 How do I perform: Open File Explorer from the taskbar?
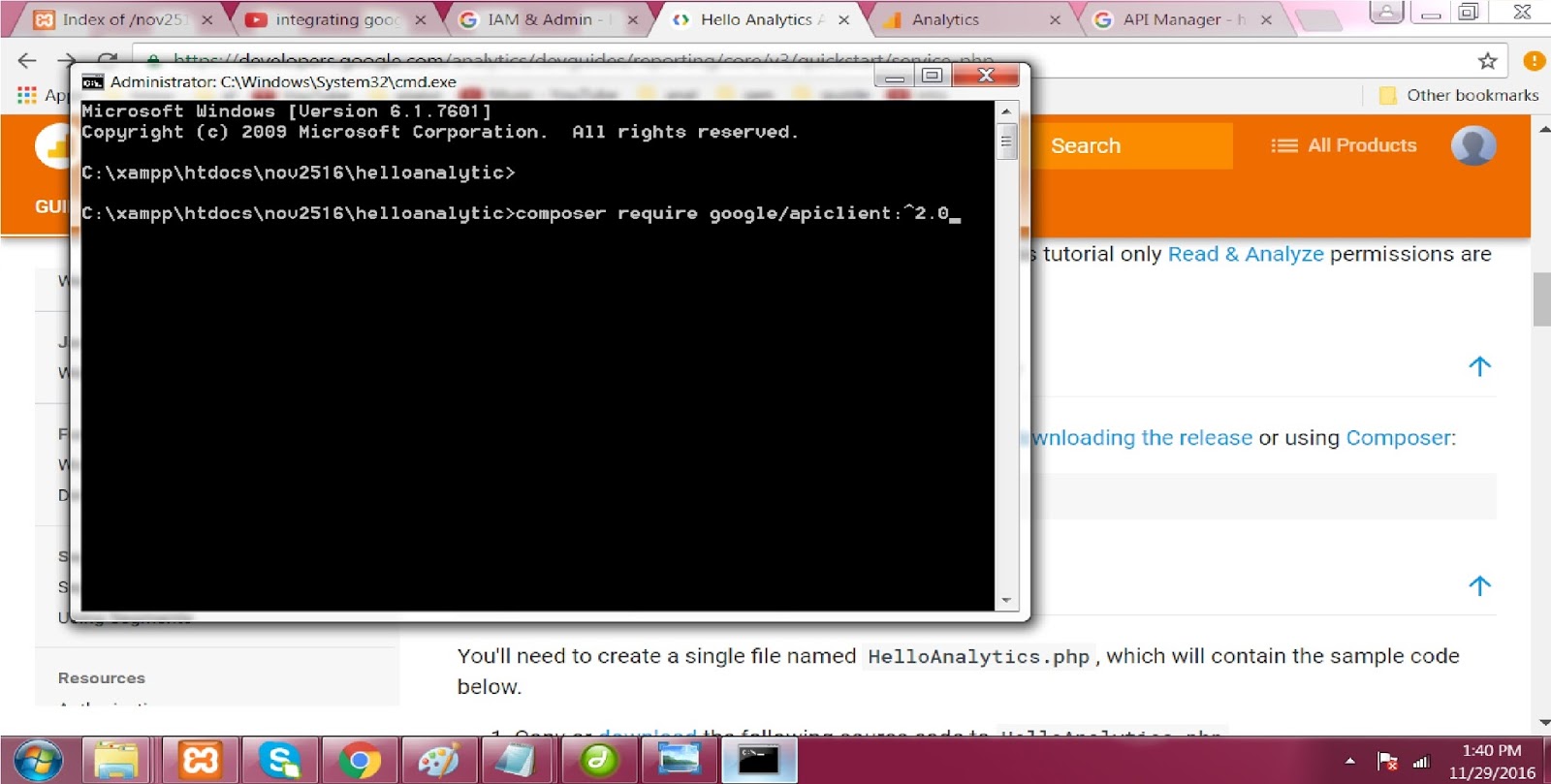[115, 760]
